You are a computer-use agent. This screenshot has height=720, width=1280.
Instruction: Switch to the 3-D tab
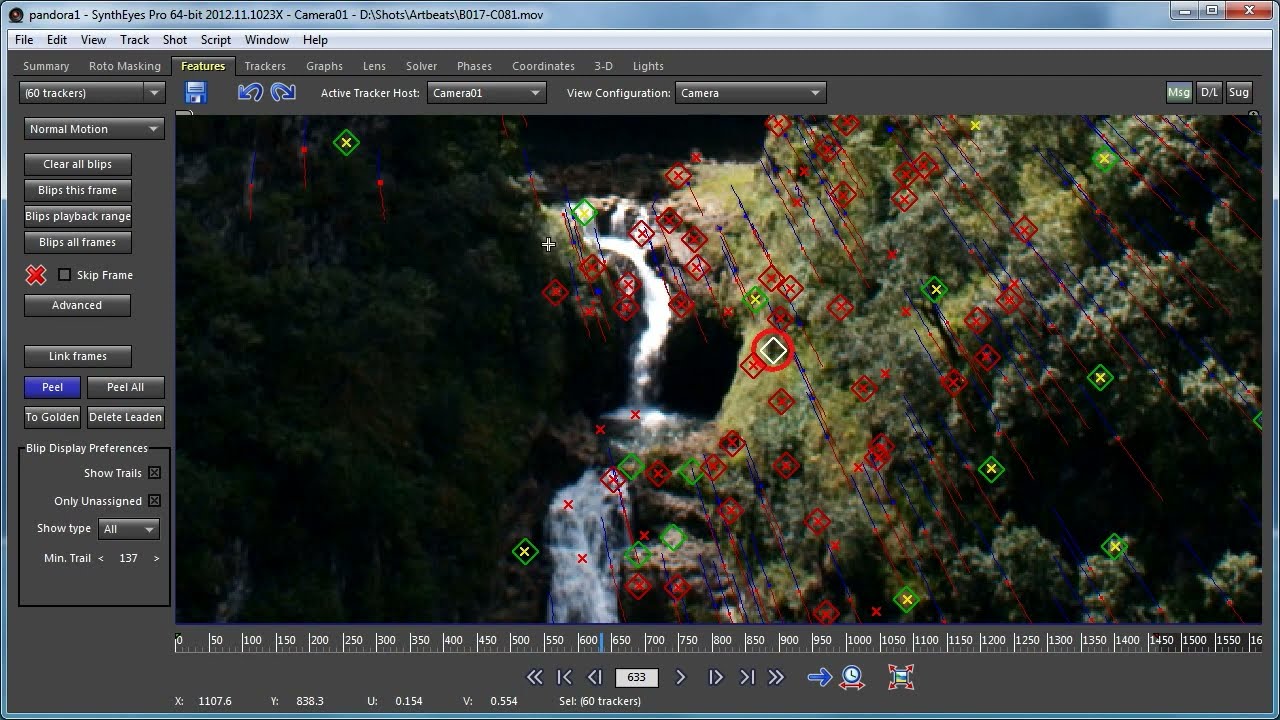click(603, 66)
